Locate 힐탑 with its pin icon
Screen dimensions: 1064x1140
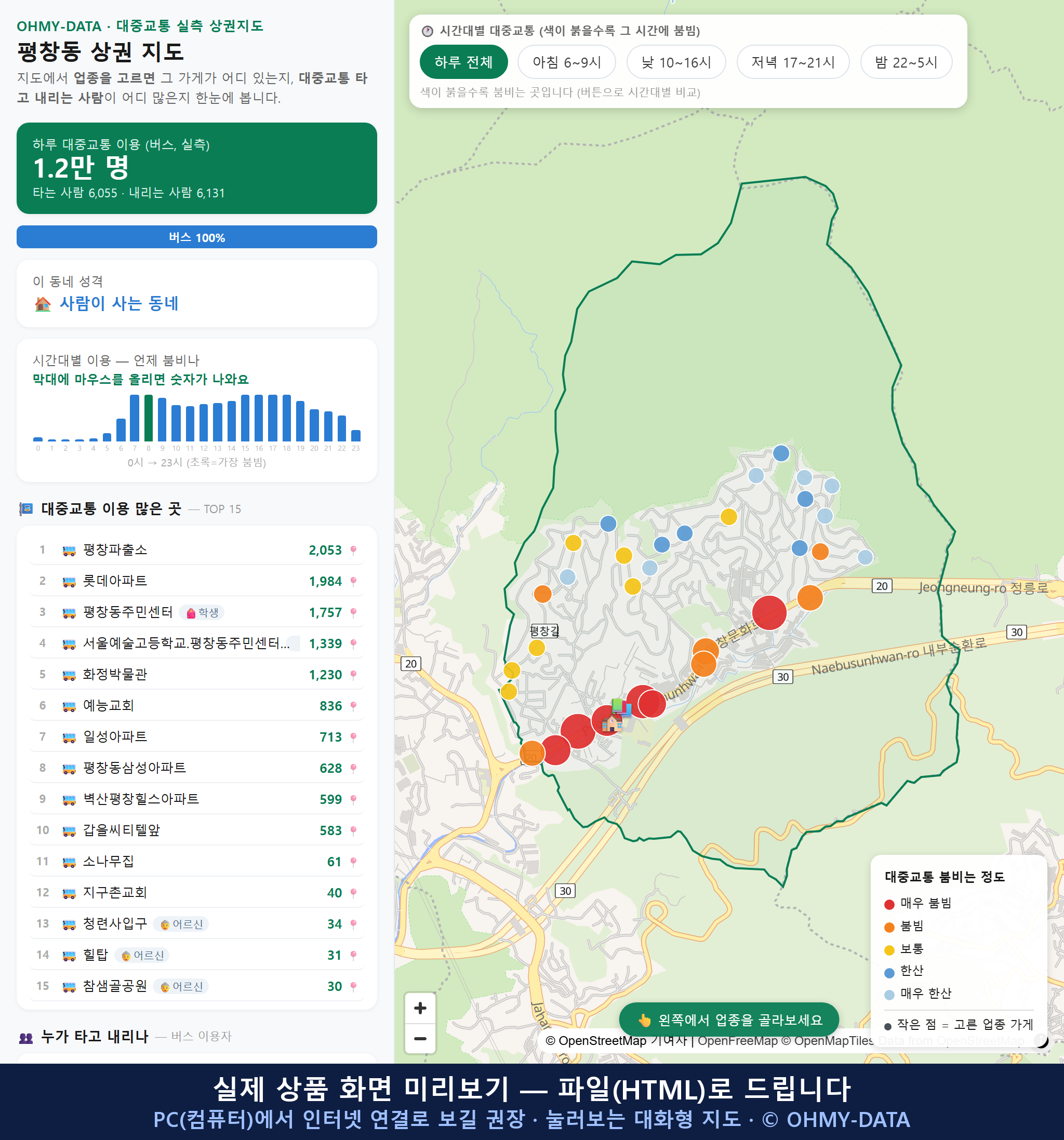coord(353,955)
